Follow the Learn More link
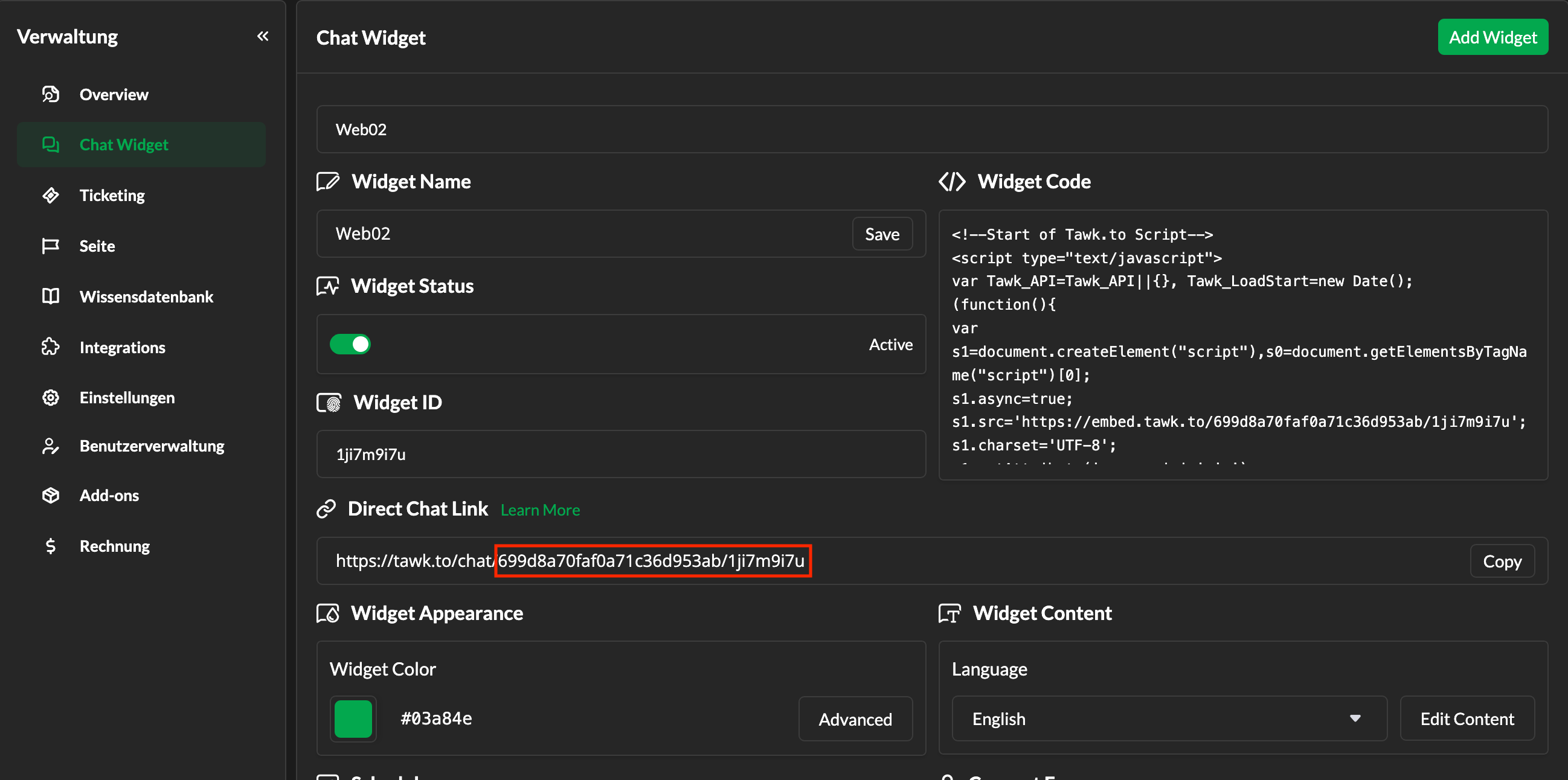 (540, 510)
